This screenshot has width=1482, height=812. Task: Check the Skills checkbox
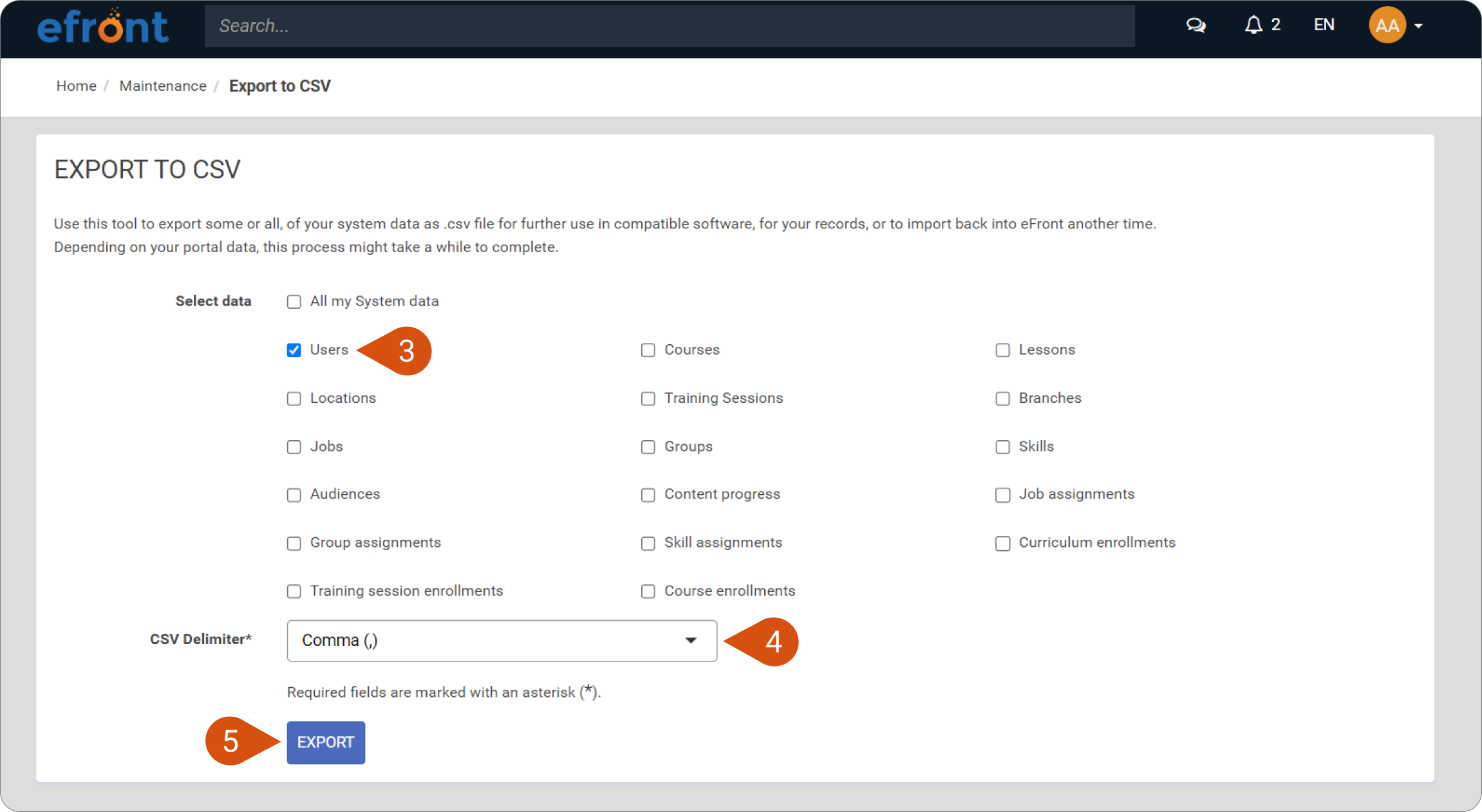(1003, 447)
